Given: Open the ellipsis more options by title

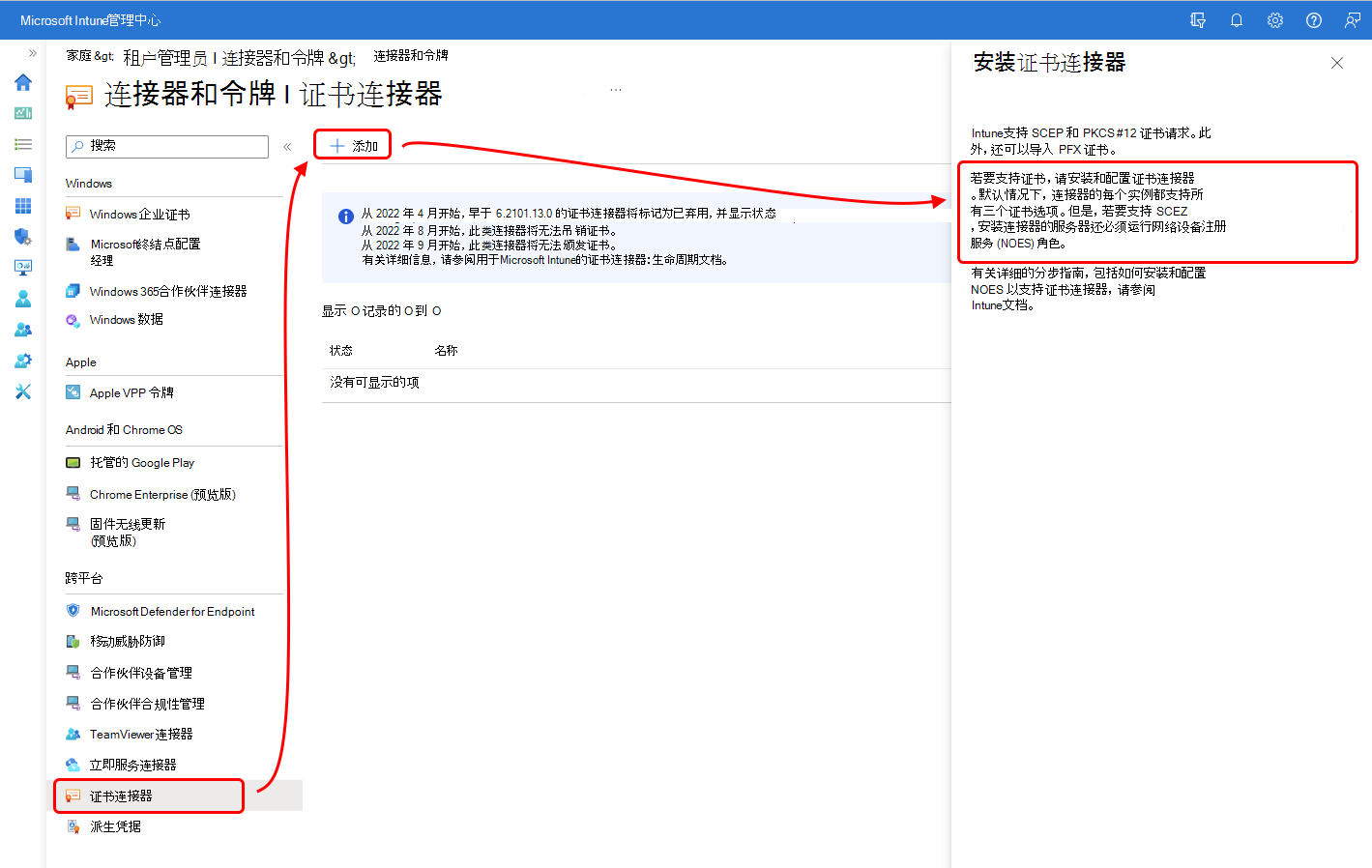Looking at the screenshot, I should (616, 90).
